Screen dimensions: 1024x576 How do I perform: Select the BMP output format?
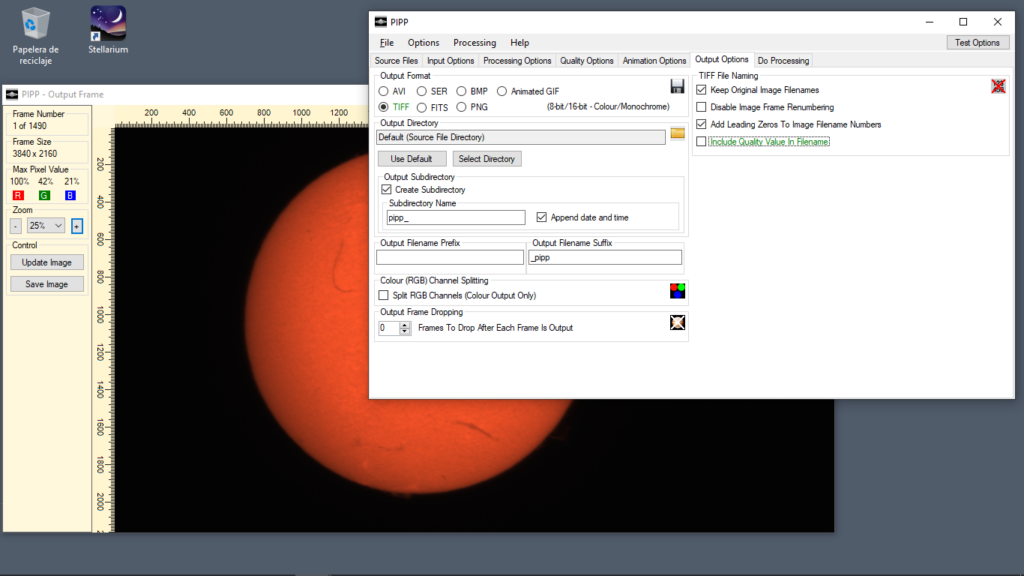[461, 91]
